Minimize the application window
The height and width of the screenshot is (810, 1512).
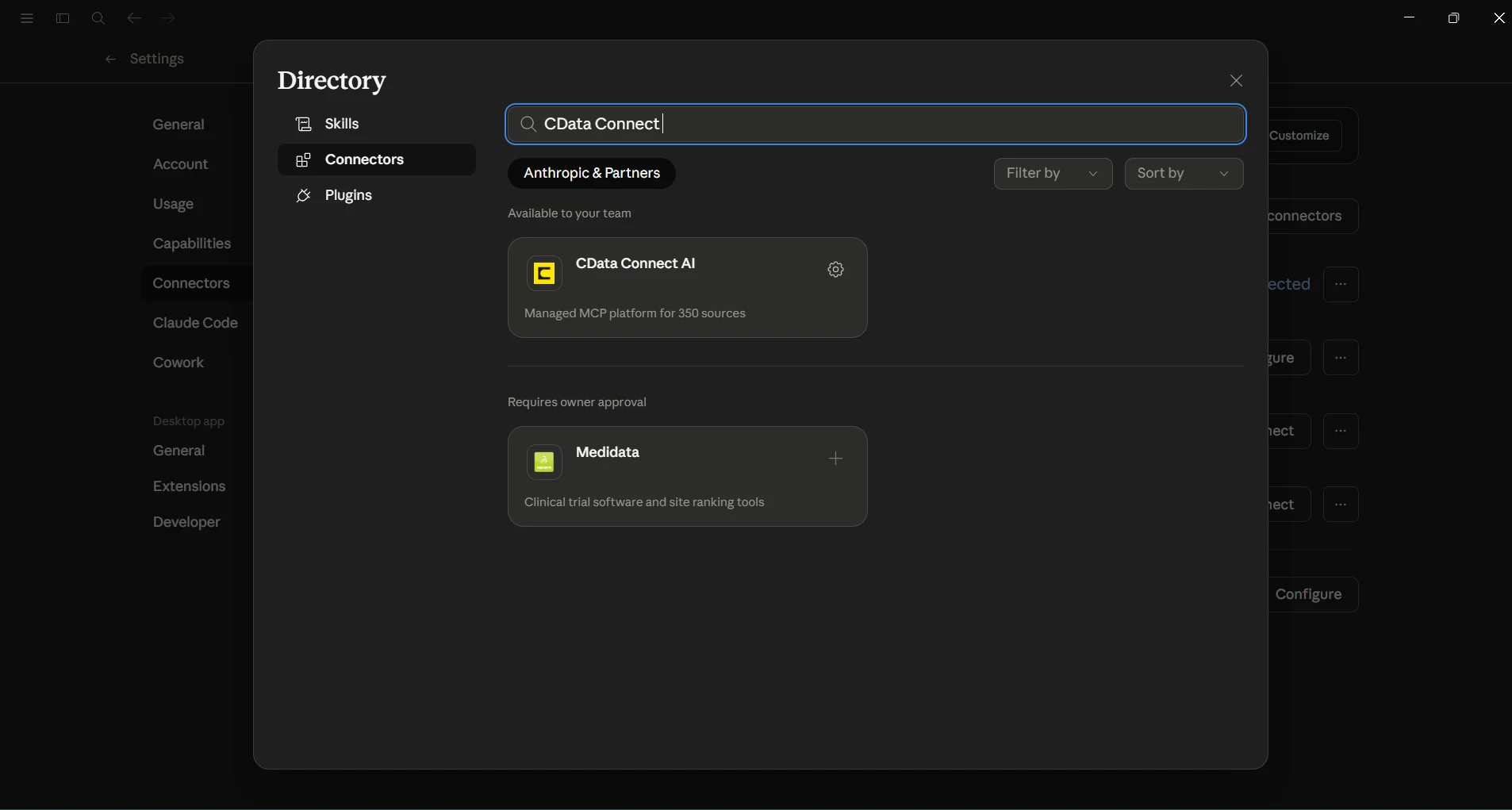pos(1409,17)
